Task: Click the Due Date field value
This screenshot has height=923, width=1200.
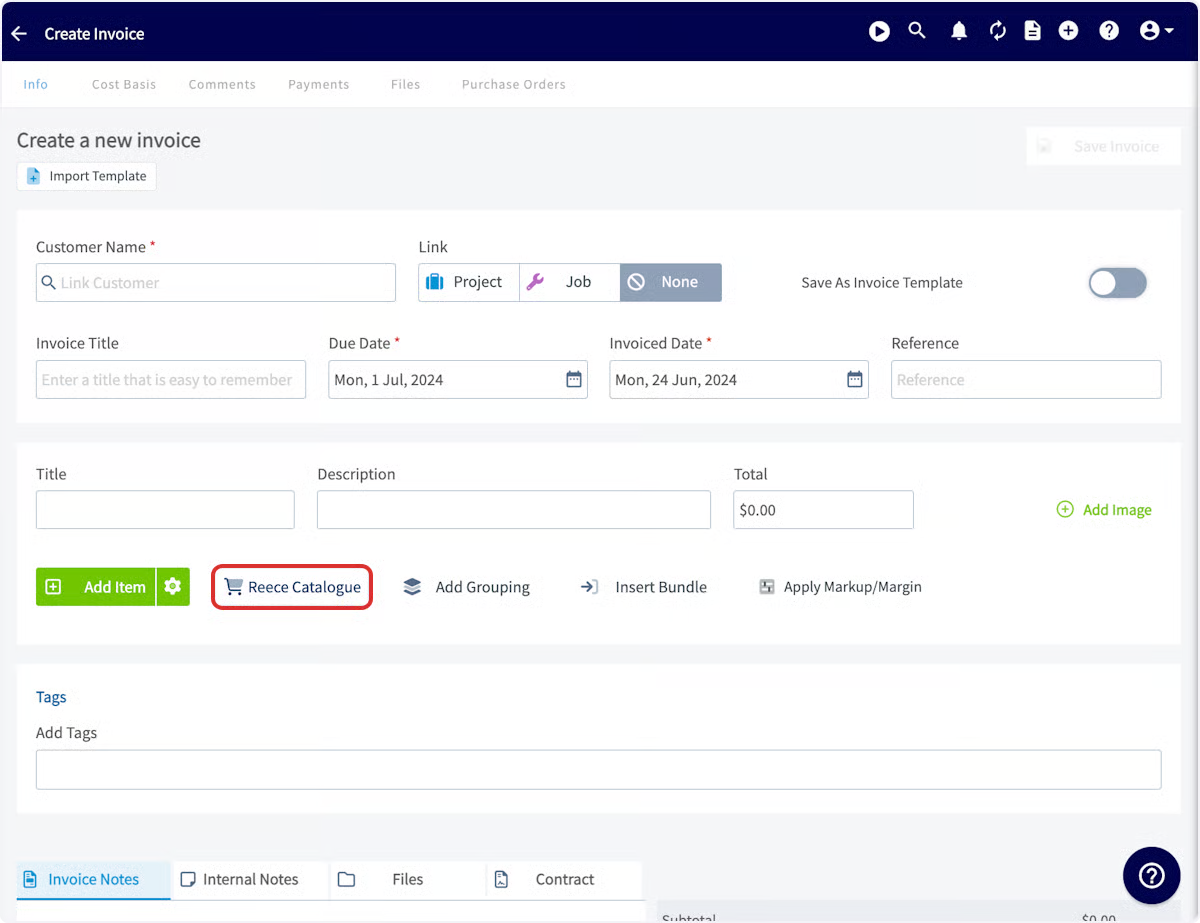Action: tap(389, 380)
